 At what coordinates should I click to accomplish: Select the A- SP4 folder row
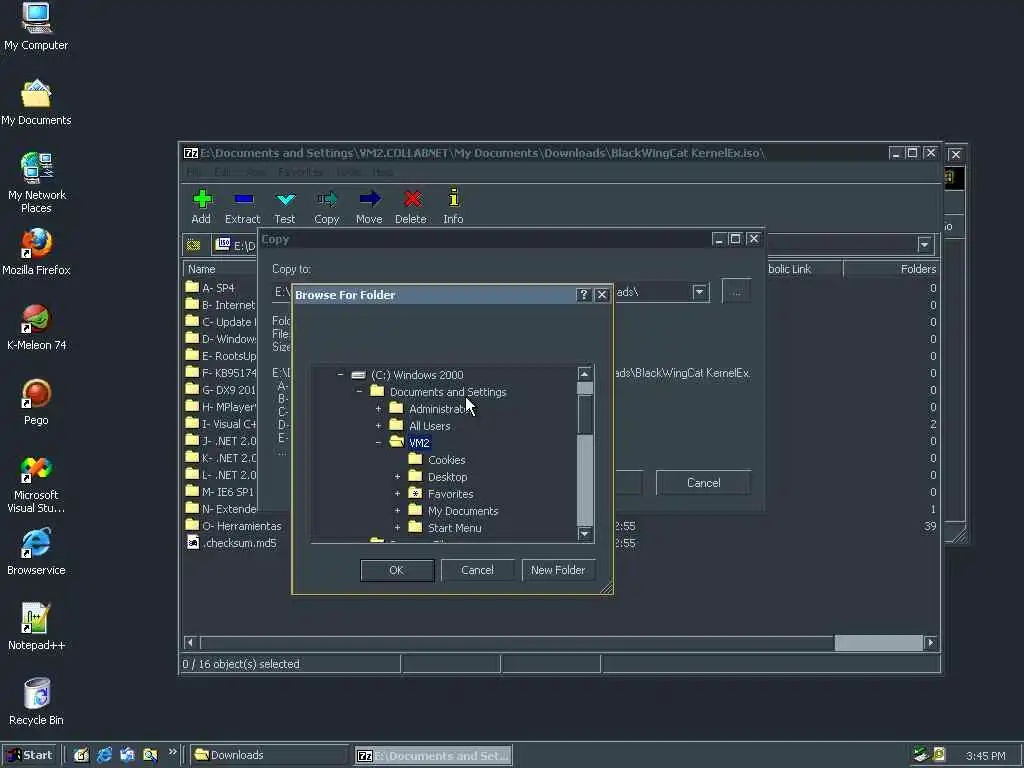pyautogui.click(x=219, y=287)
